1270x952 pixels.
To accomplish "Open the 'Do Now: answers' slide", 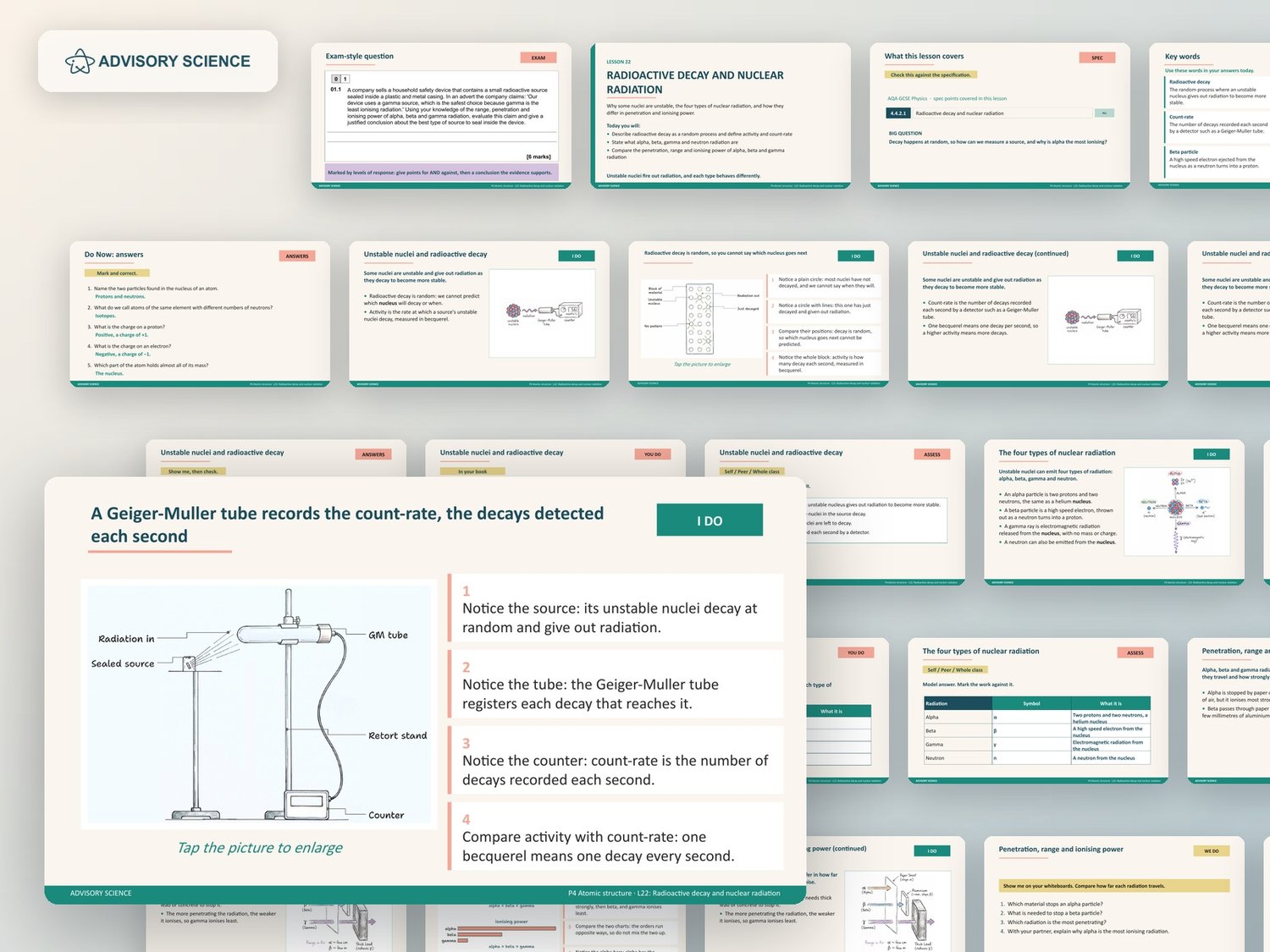I will (200, 315).
